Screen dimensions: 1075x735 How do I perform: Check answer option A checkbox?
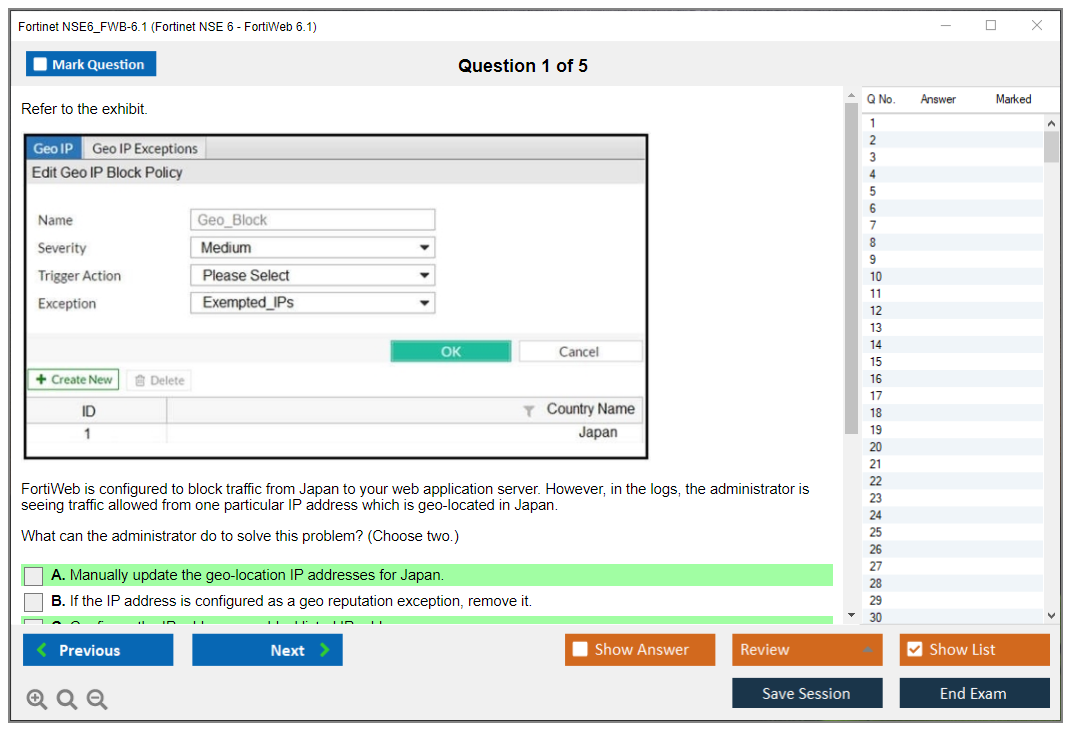(34, 576)
